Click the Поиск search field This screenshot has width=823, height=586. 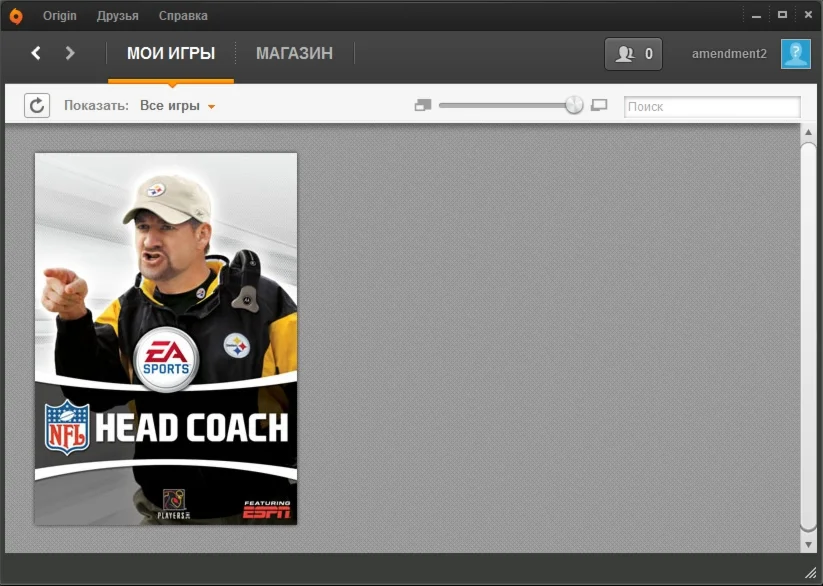click(x=712, y=106)
